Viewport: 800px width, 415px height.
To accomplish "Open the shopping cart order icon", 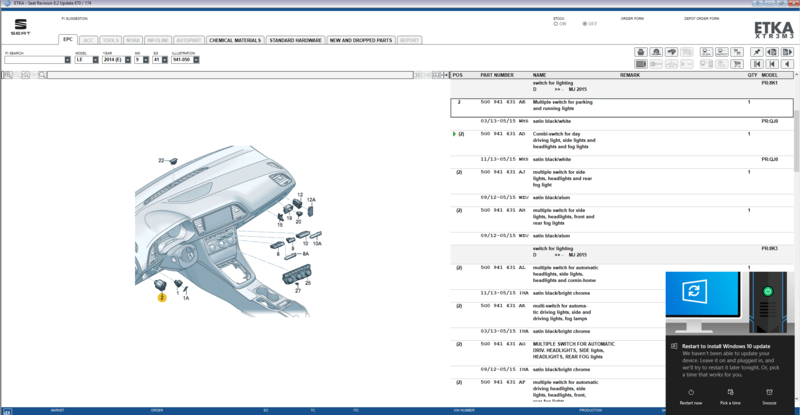I will [737, 64].
